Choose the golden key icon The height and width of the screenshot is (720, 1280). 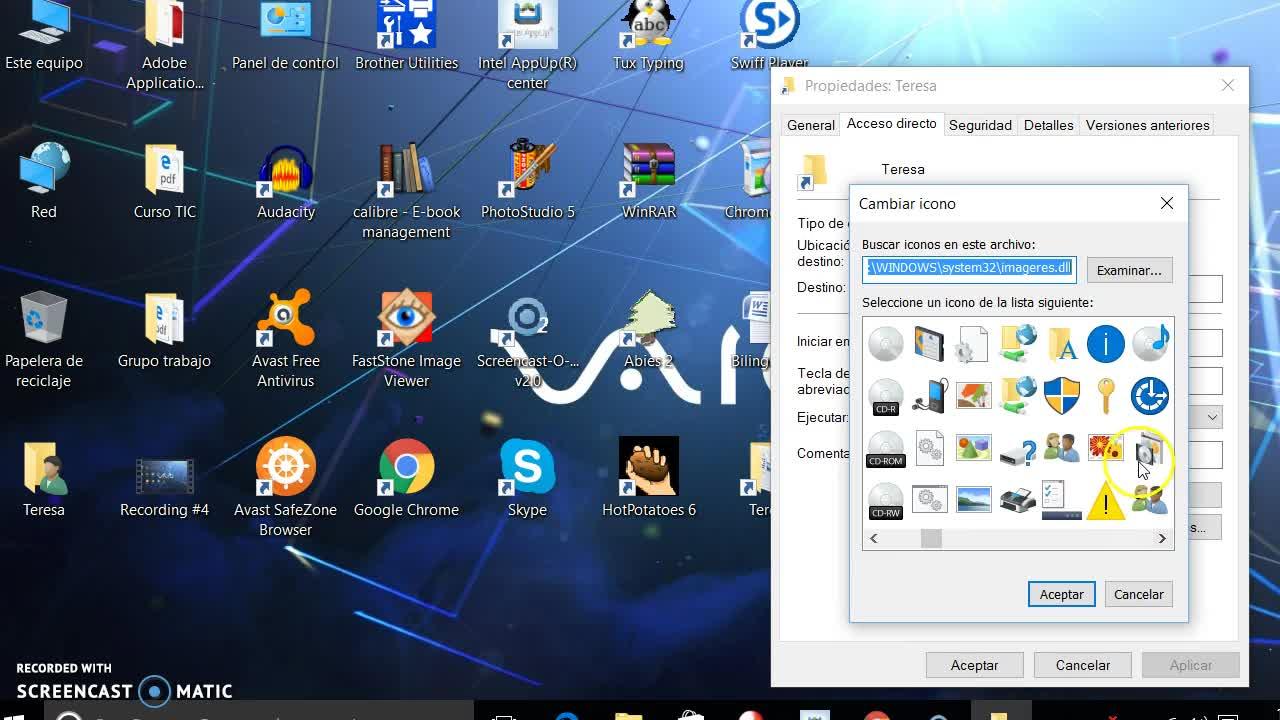click(x=1105, y=396)
